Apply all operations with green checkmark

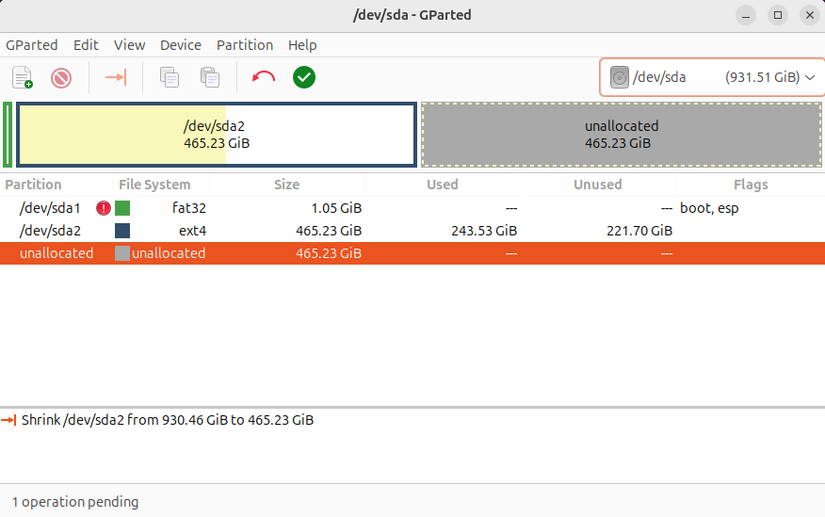tap(304, 77)
